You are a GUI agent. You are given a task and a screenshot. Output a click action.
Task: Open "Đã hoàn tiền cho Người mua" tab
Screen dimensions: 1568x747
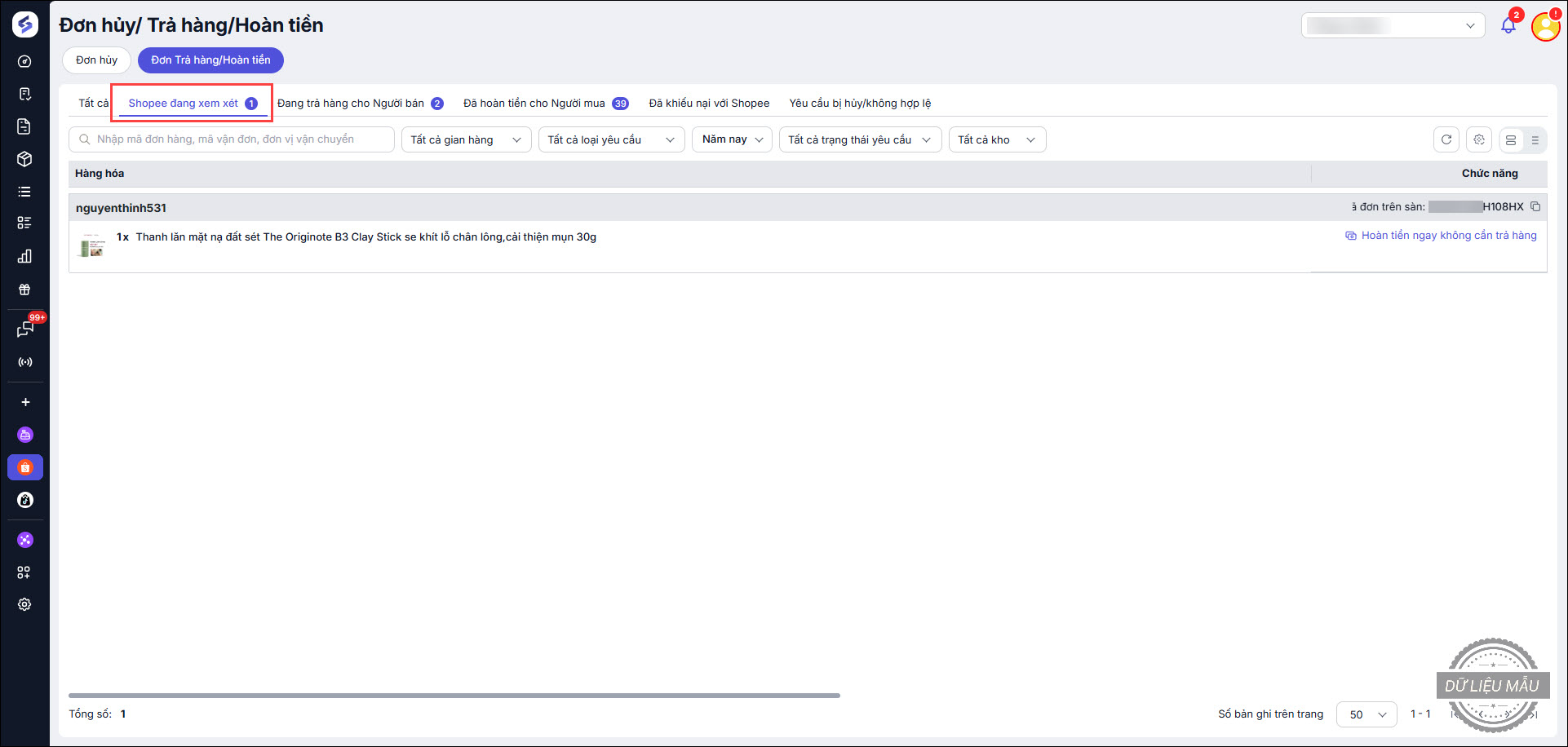pos(546,103)
